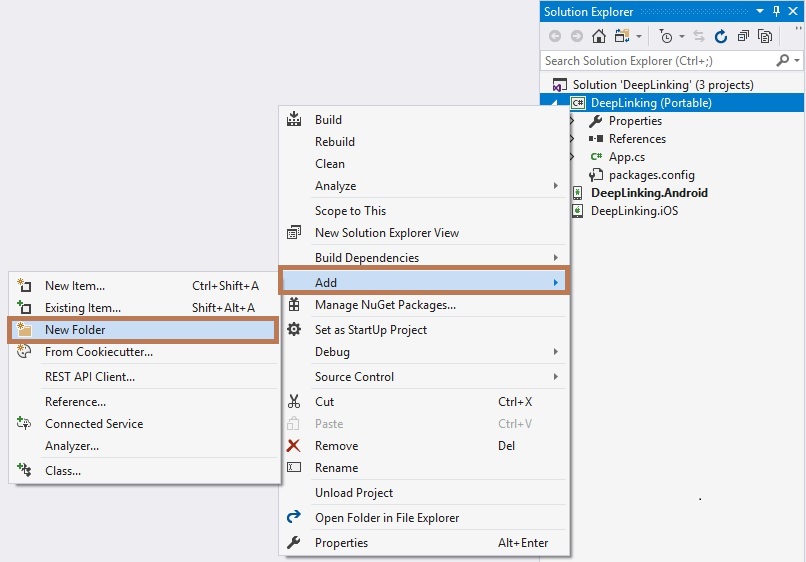Click in the Search Solution Explorer field
The width and height of the screenshot is (806, 562).
(655, 61)
